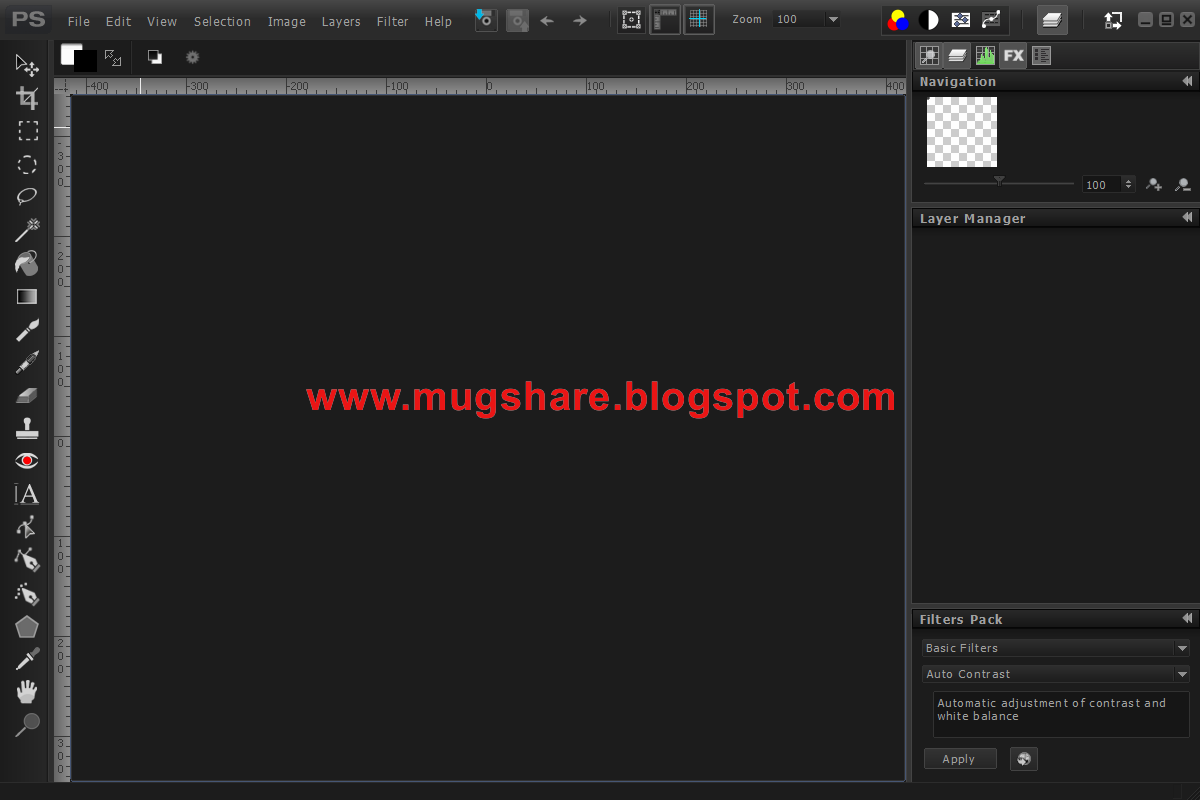This screenshot has width=1200, height=800.
Task: Collapse the Filters Pack panel
Action: click(1187, 619)
